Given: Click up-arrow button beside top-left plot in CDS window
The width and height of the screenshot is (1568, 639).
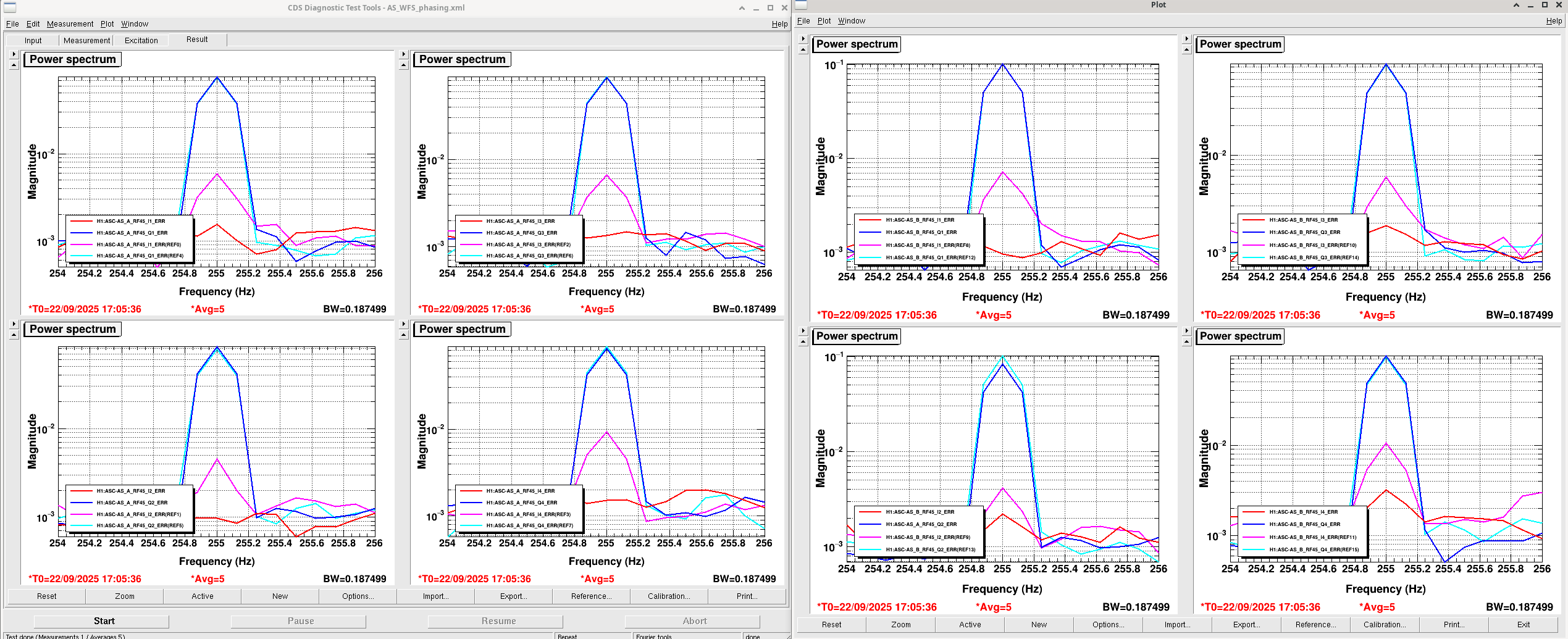Looking at the screenshot, I should (x=14, y=65).
